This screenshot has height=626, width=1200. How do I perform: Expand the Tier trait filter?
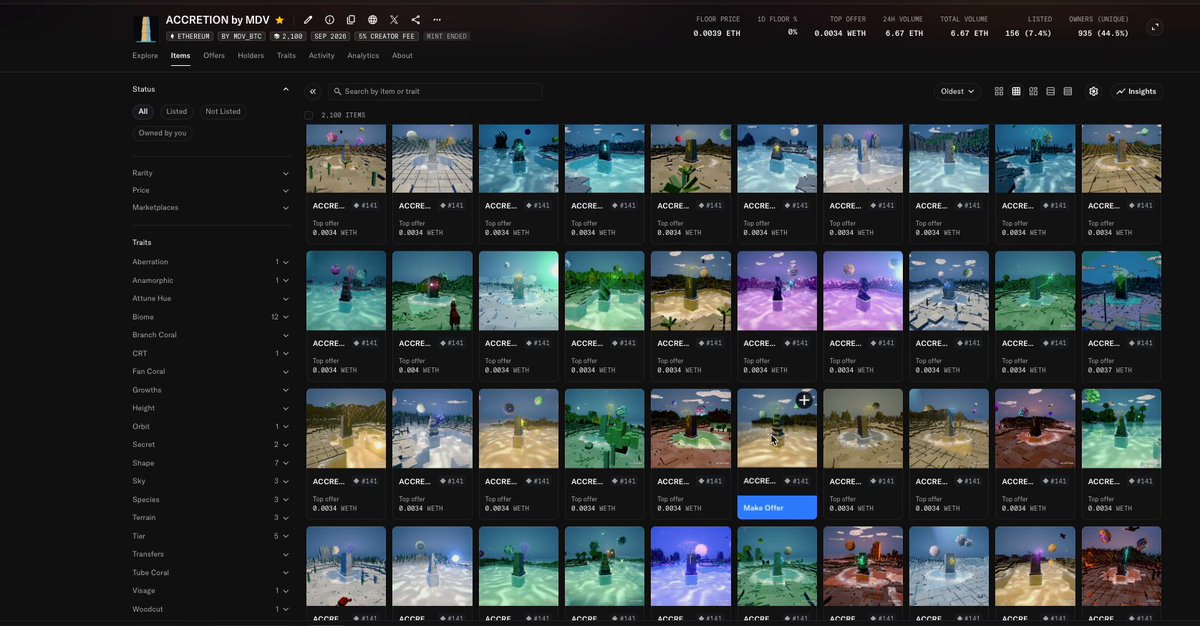click(212, 536)
